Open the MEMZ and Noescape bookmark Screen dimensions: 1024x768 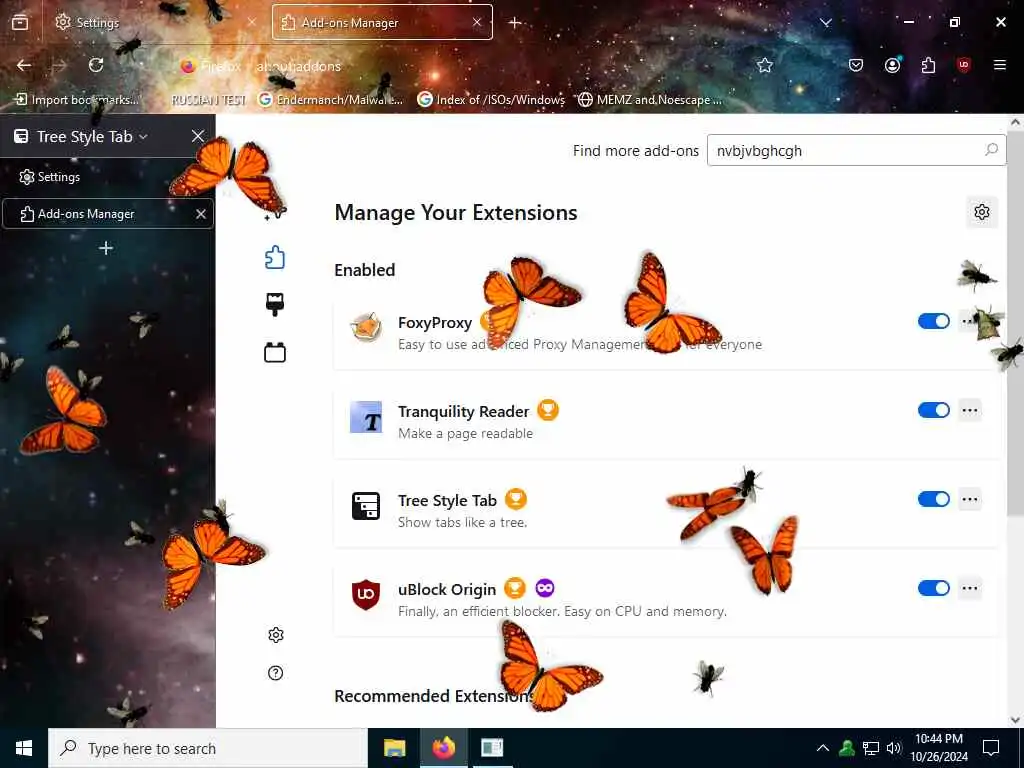650,99
